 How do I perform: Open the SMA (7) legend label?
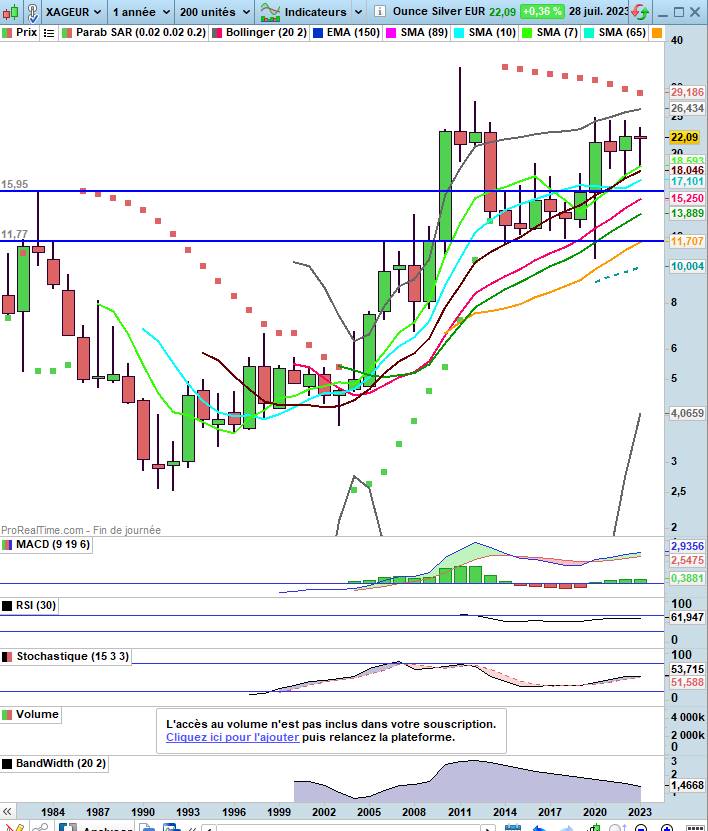coord(557,32)
